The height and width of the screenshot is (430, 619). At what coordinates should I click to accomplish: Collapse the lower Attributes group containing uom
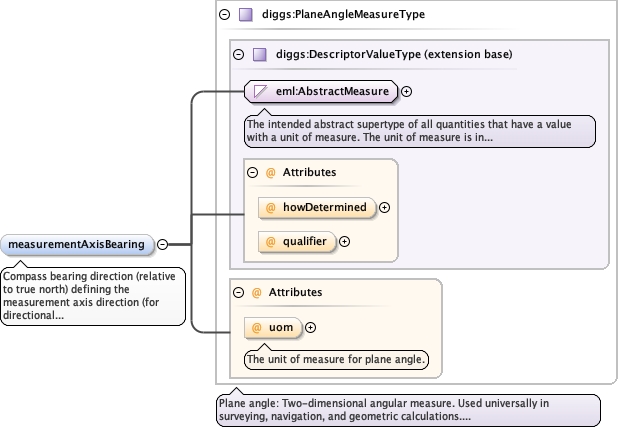[x=238, y=292]
